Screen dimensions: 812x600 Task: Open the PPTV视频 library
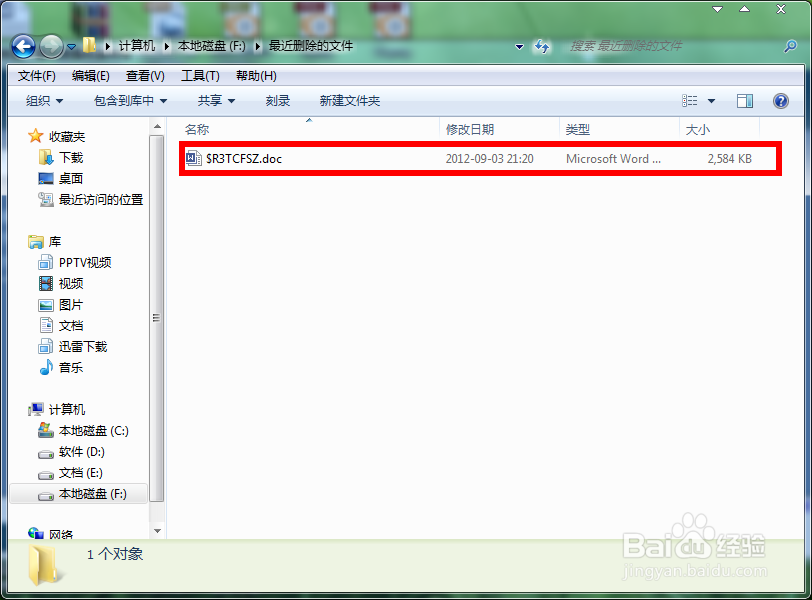(x=85, y=263)
